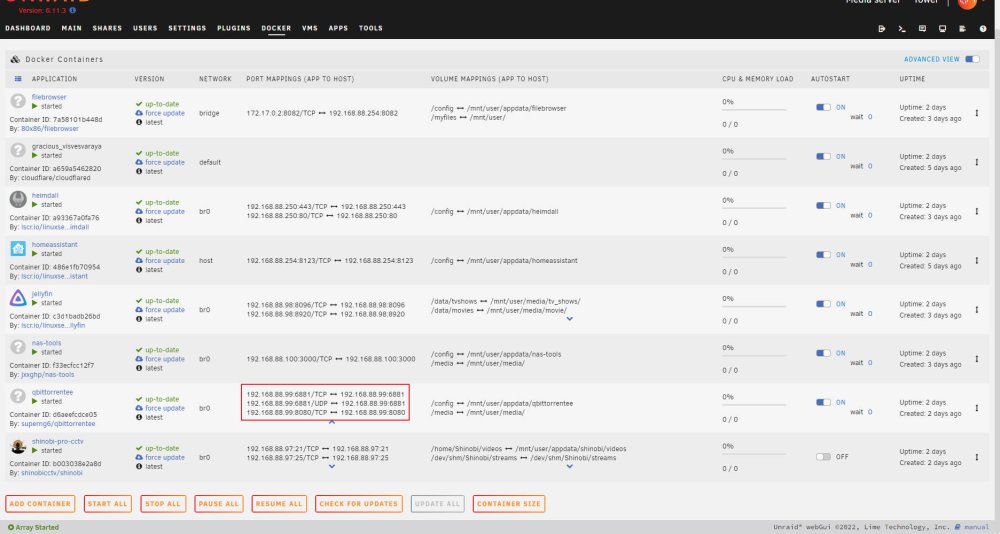Click the wait value for nas-tools
This screenshot has height=534, width=1000.
click(870, 362)
